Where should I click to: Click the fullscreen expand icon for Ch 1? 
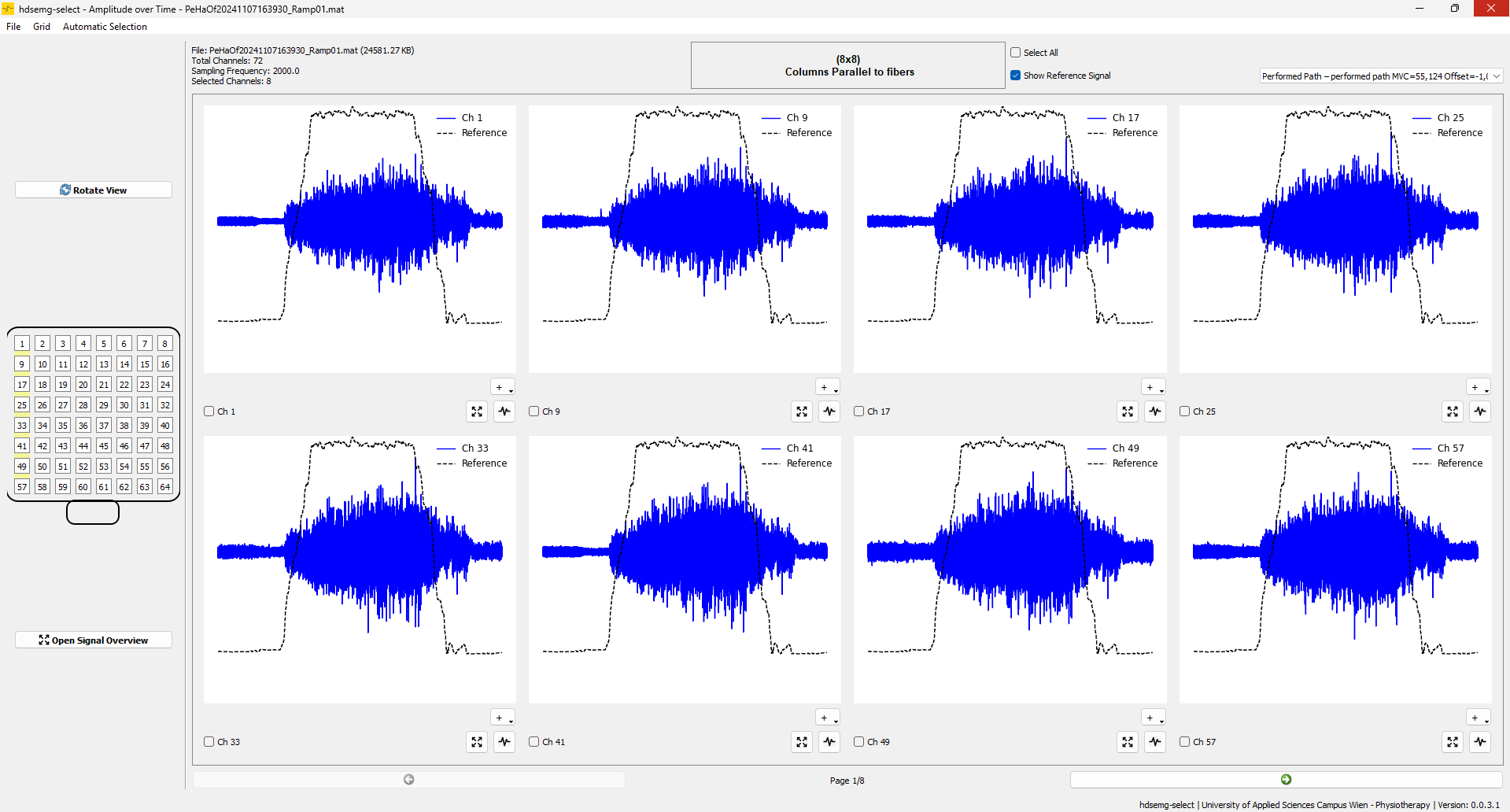click(x=477, y=412)
